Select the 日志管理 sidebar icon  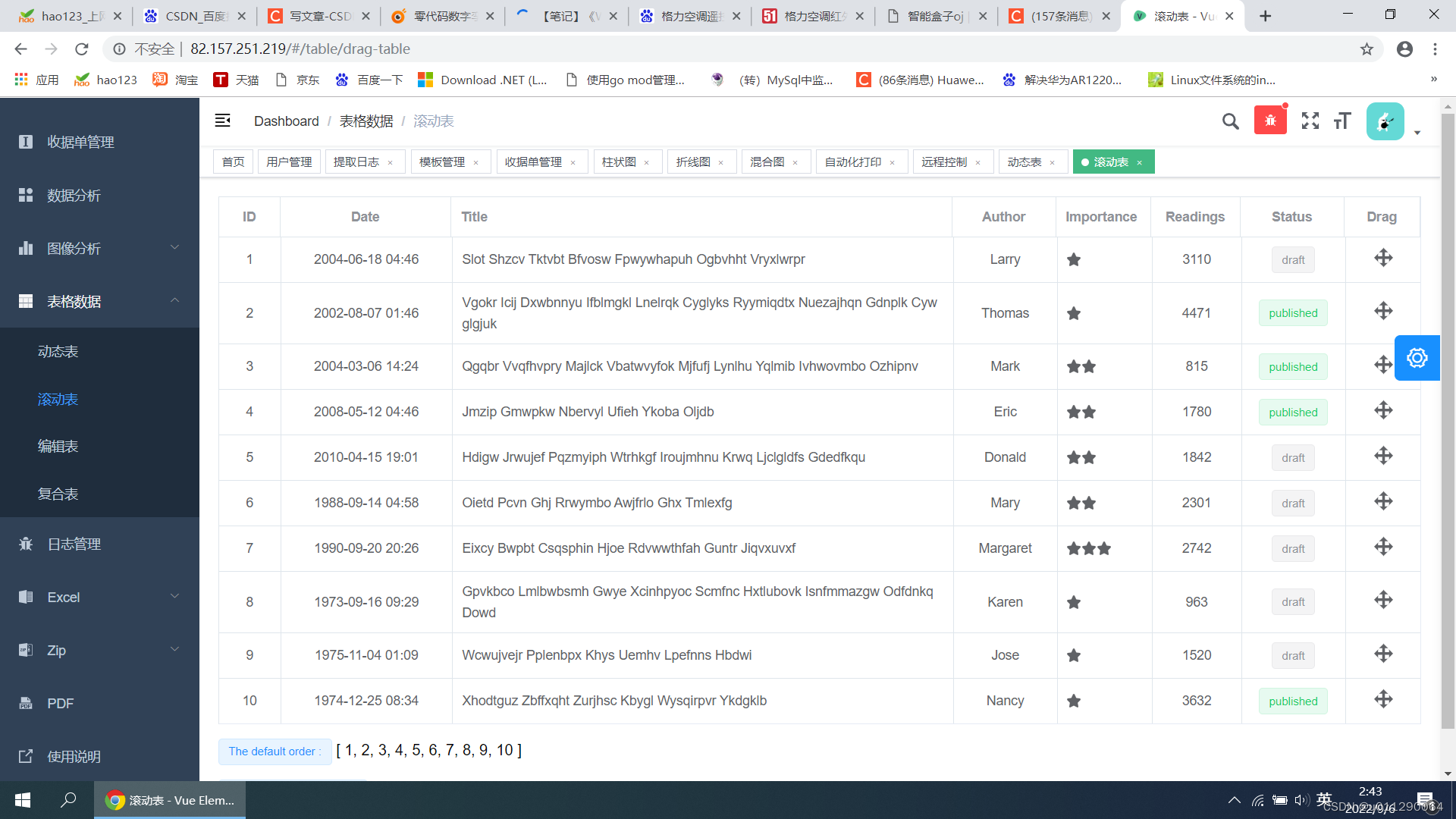coord(25,544)
